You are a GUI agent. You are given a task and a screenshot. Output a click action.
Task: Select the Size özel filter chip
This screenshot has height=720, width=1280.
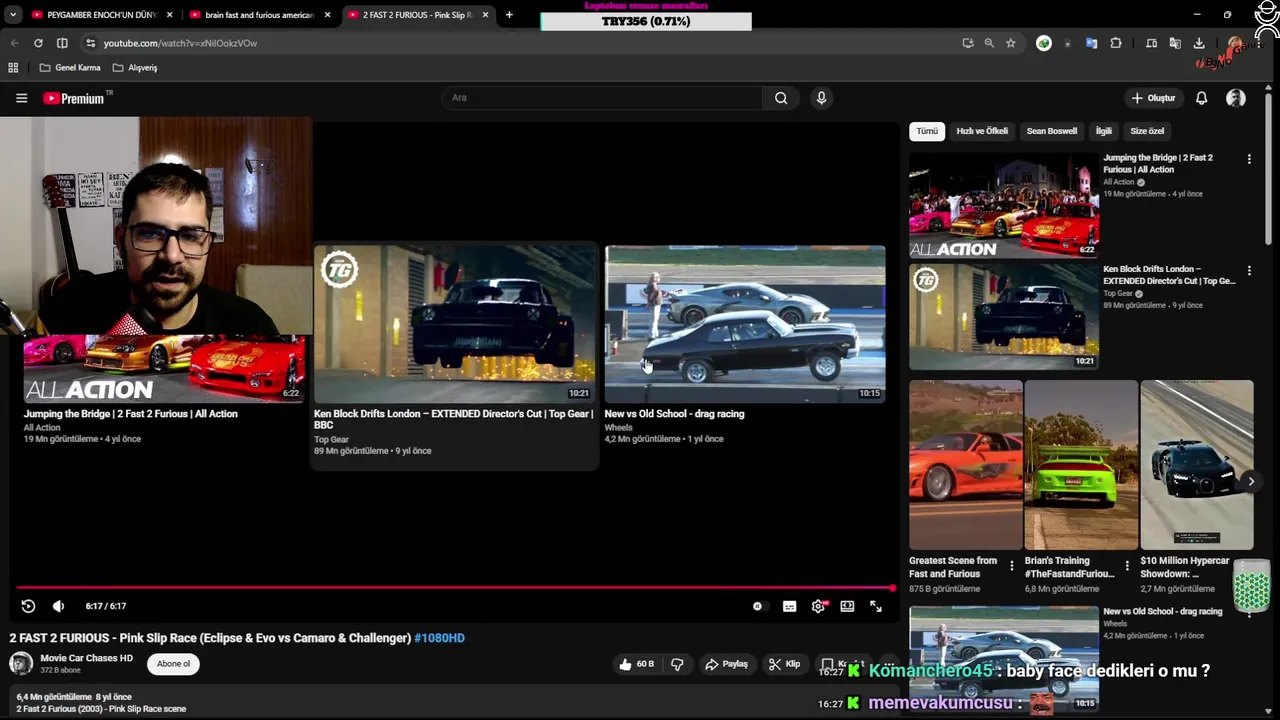coord(1147,131)
